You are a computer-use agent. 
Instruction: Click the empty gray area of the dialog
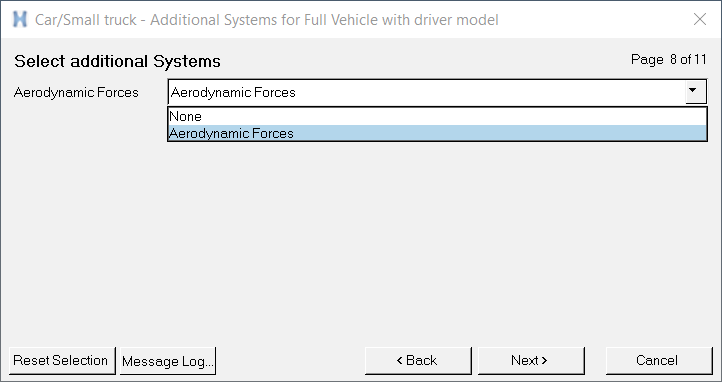click(361, 239)
